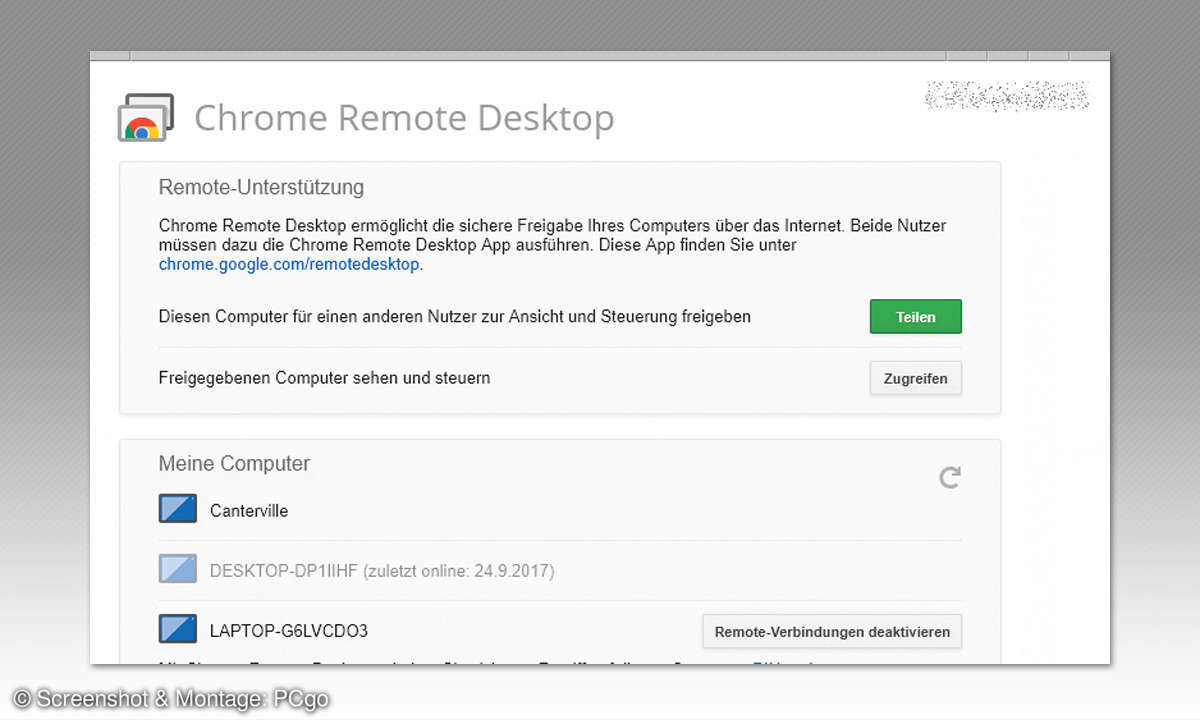
Task: Refresh the Meine Computer list
Action: click(x=950, y=477)
